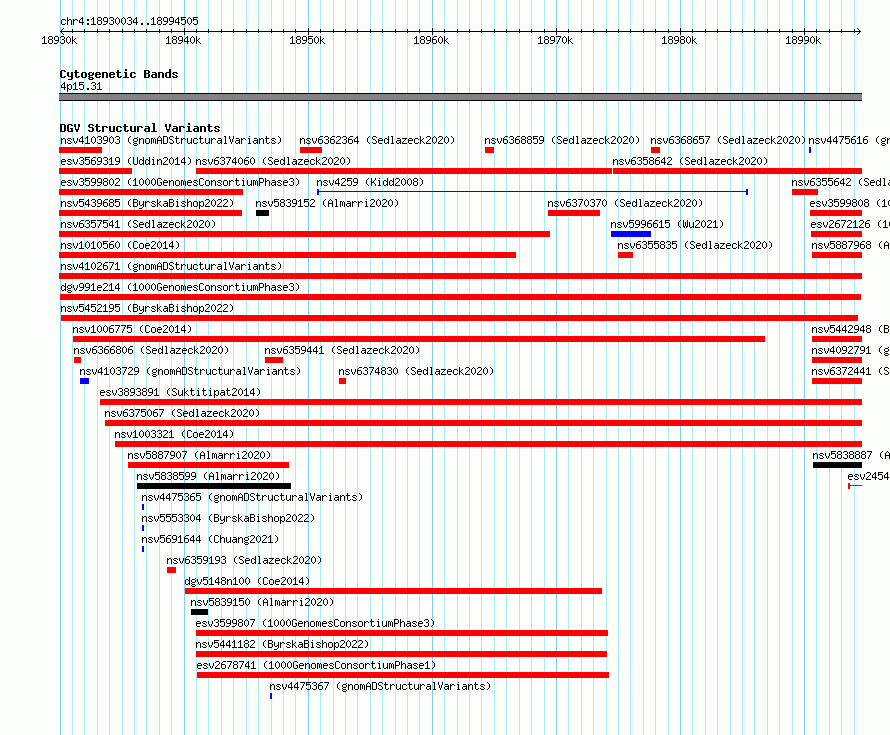This screenshot has width=890, height=735.
Task: Click nsv5996615 Wu2021 label
Action: (x=667, y=224)
